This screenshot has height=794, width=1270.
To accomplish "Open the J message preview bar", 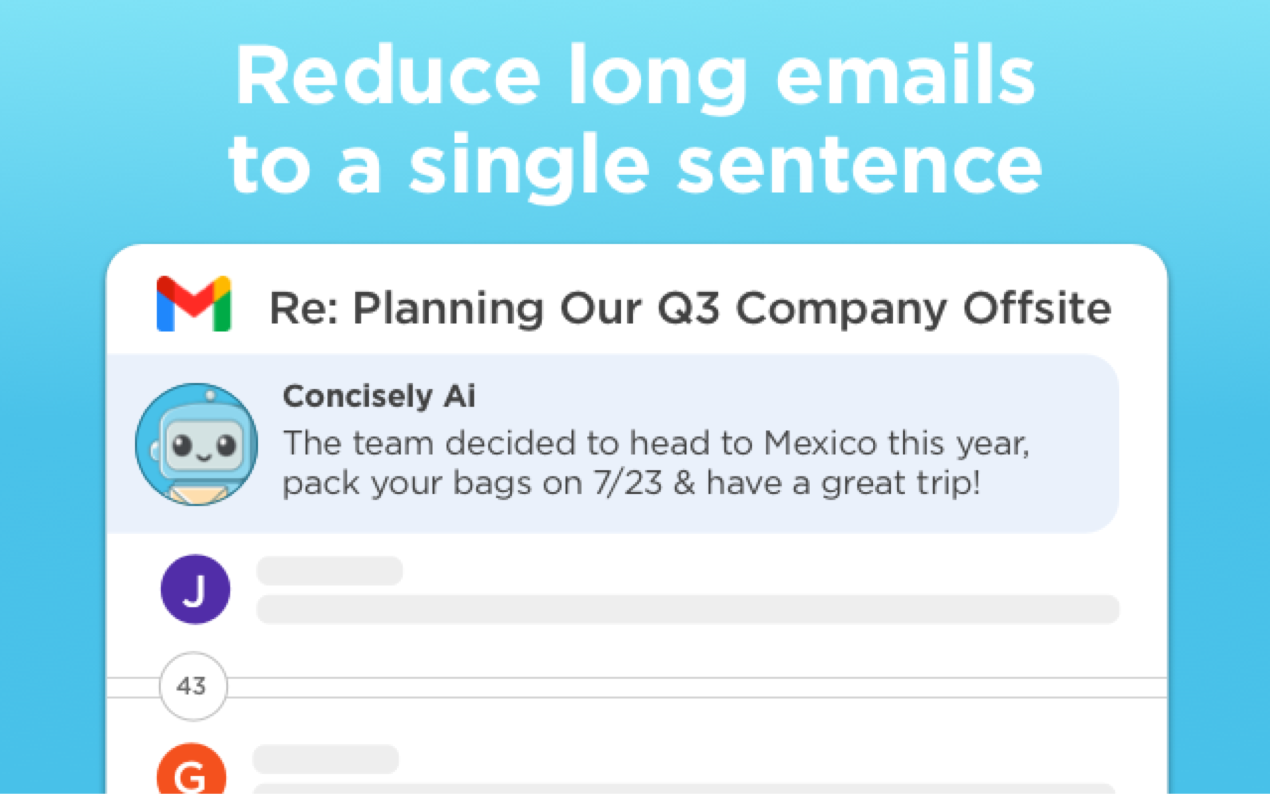I will pos(687,609).
